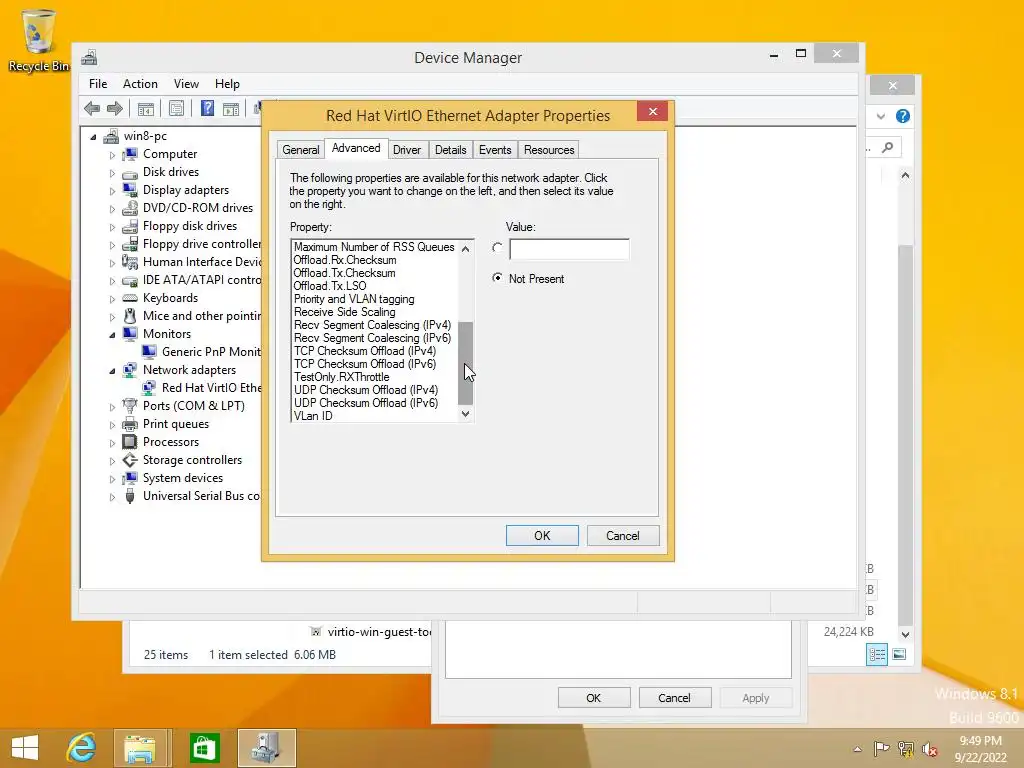Collapse the Network adapters node
Viewport: 1024px width, 768px height.
click(x=112, y=370)
